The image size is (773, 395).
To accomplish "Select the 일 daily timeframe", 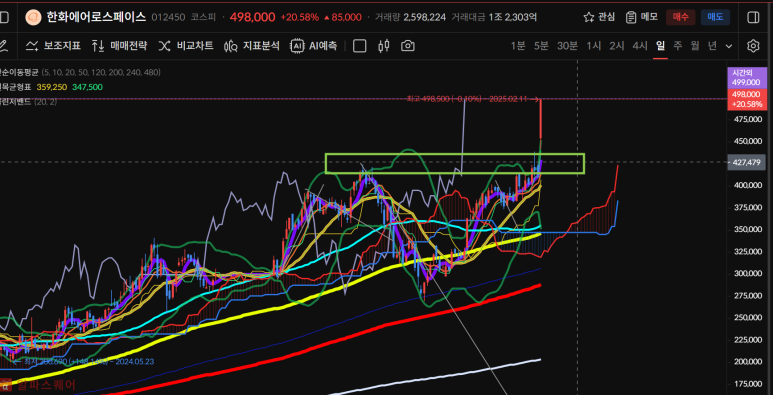I will [x=660, y=46].
